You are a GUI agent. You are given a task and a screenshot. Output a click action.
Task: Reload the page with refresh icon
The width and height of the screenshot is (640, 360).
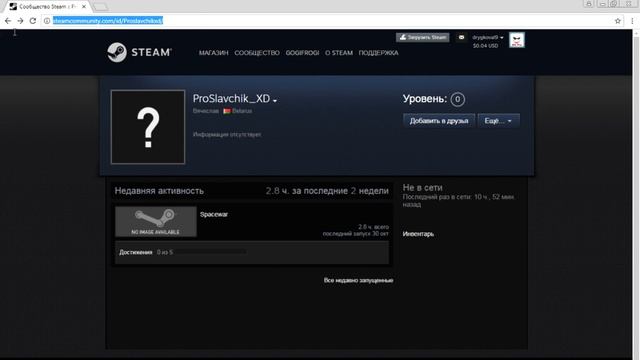click(33, 20)
